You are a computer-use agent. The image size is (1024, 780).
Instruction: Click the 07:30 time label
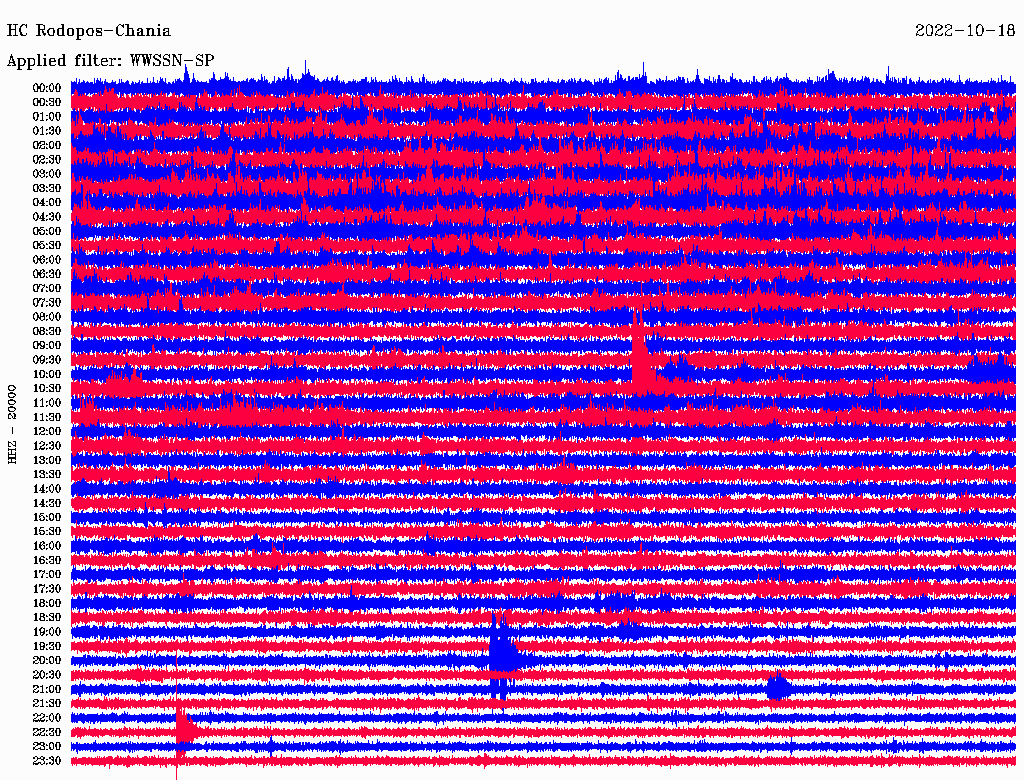tap(47, 302)
